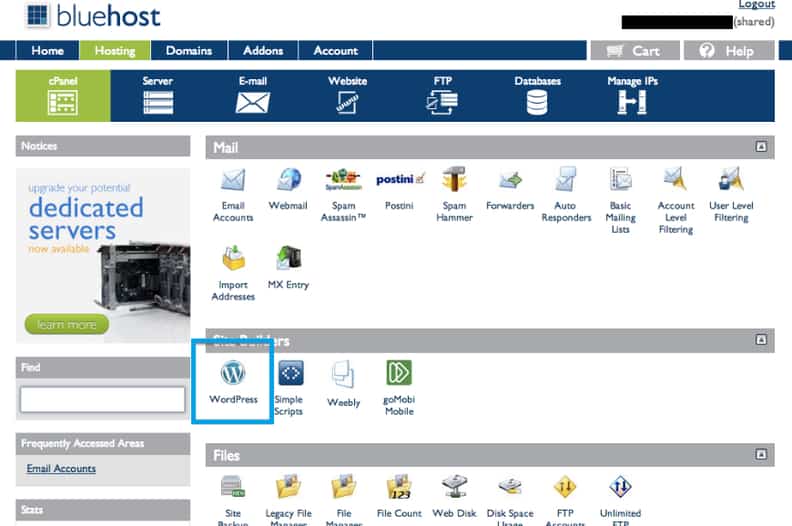Open the Website sub-tab
This screenshot has height=526, width=792.
pos(348,95)
